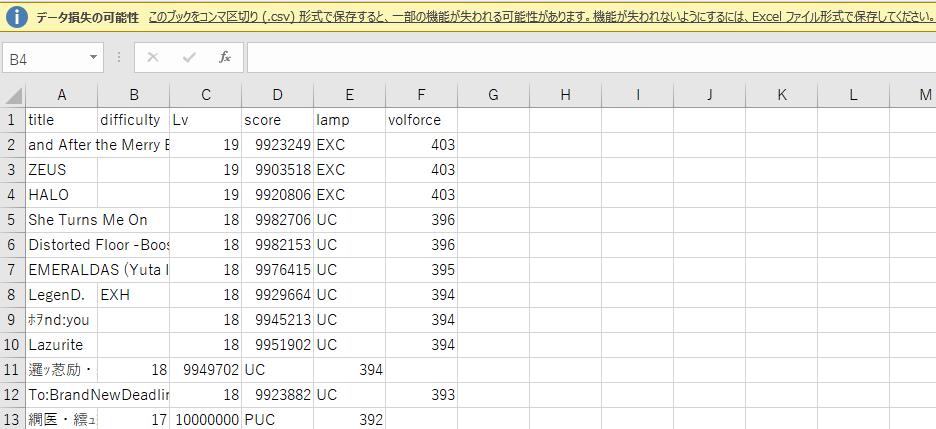Image resolution: width=936 pixels, height=429 pixels.
Task: Click the Lazurite title cell
Action: pos(61,345)
